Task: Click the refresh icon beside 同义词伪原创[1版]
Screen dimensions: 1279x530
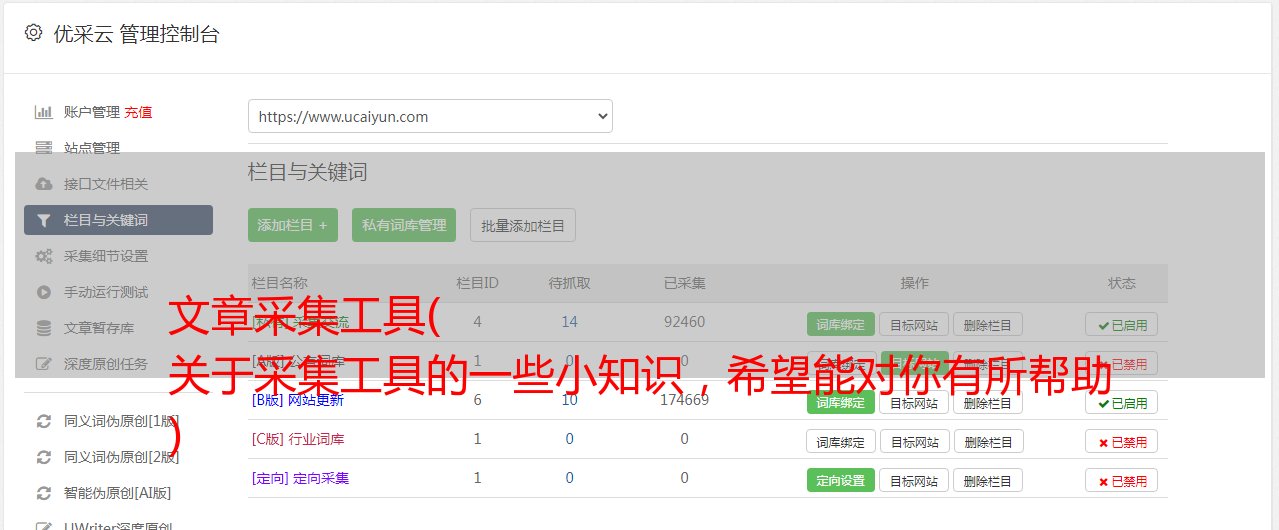Action: [43, 421]
